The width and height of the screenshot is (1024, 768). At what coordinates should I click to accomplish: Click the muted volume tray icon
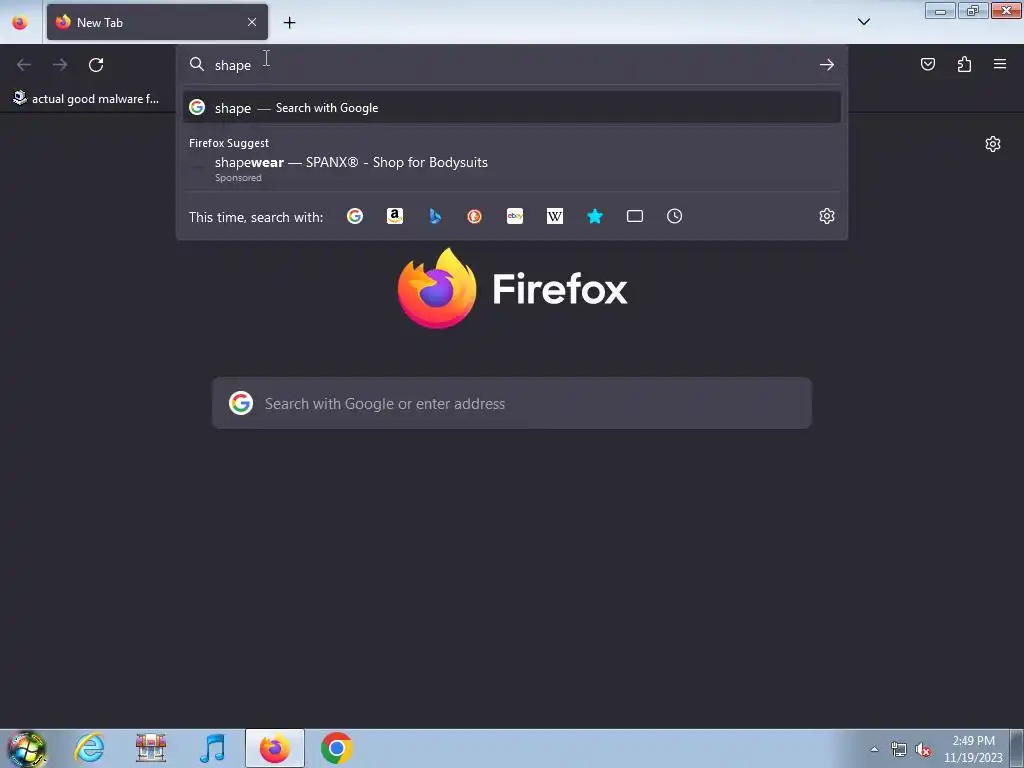923,749
